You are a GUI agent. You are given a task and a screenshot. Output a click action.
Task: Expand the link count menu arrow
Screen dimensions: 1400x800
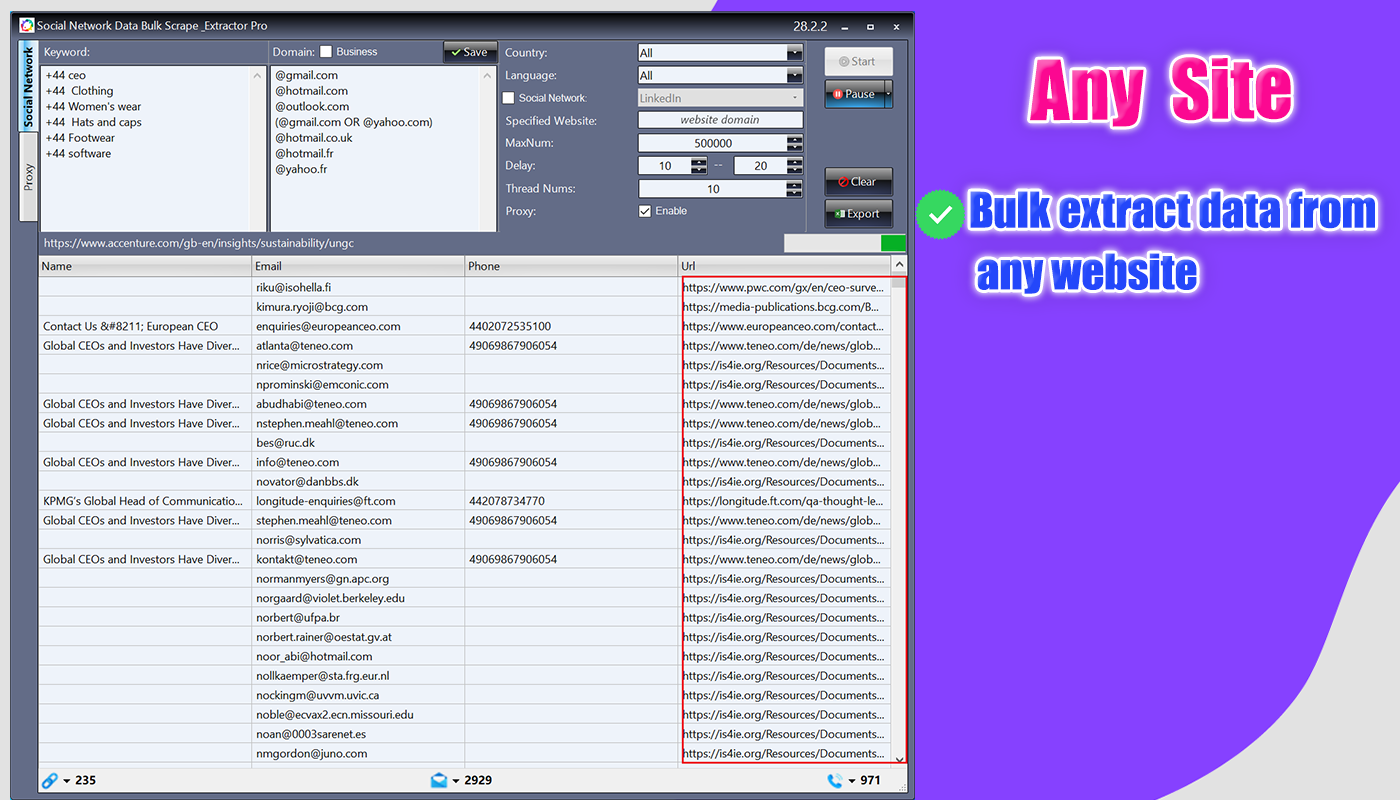(x=66, y=781)
